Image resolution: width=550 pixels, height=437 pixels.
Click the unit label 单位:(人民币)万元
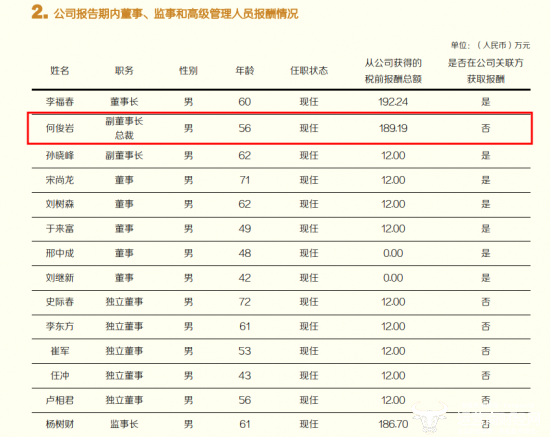(490, 45)
